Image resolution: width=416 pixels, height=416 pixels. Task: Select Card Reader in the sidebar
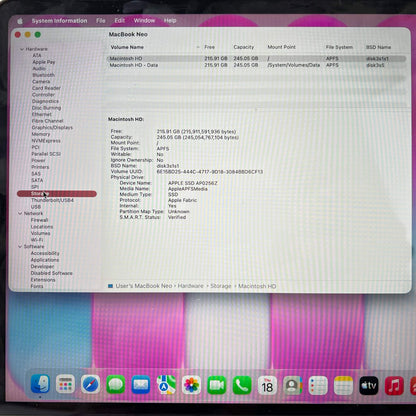pos(46,88)
